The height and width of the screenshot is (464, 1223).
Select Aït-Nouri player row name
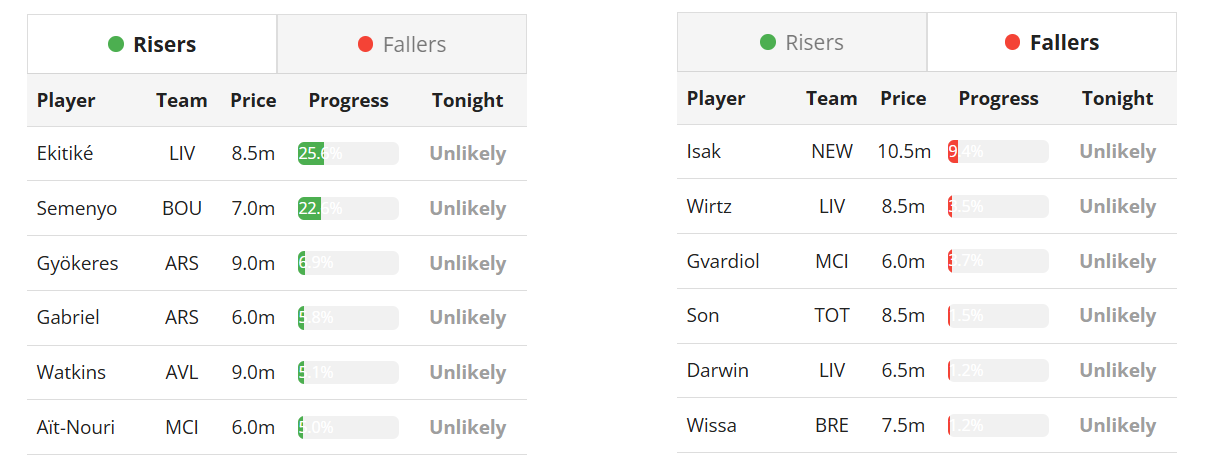coord(76,427)
